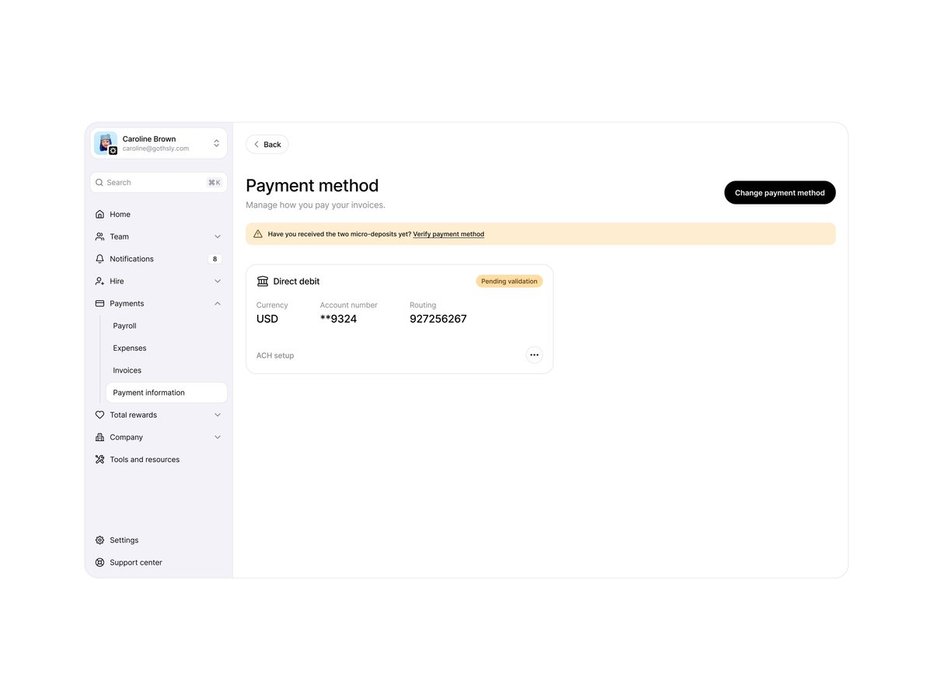Image resolution: width=933 pixels, height=700 pixels.
Task: Click the Settings gear icon
Action: [100, 540]
